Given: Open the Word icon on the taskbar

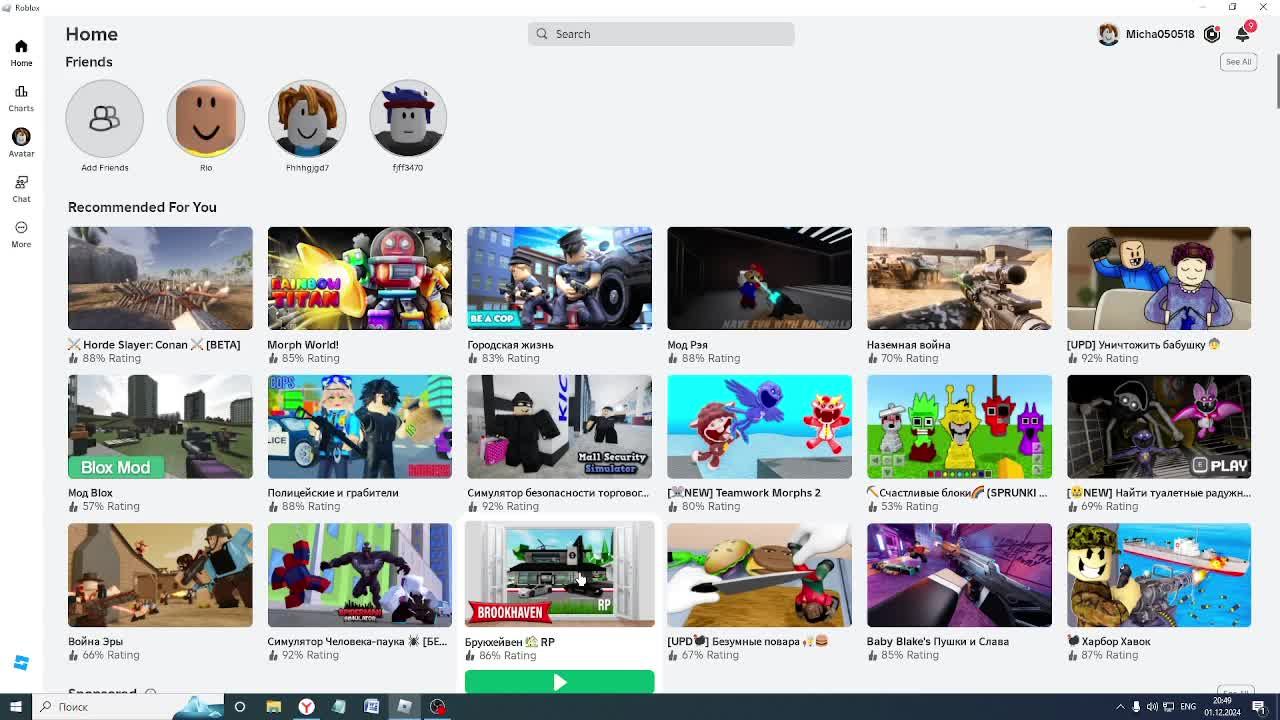Looking at the screenshot, I should (x=371, y=707).
